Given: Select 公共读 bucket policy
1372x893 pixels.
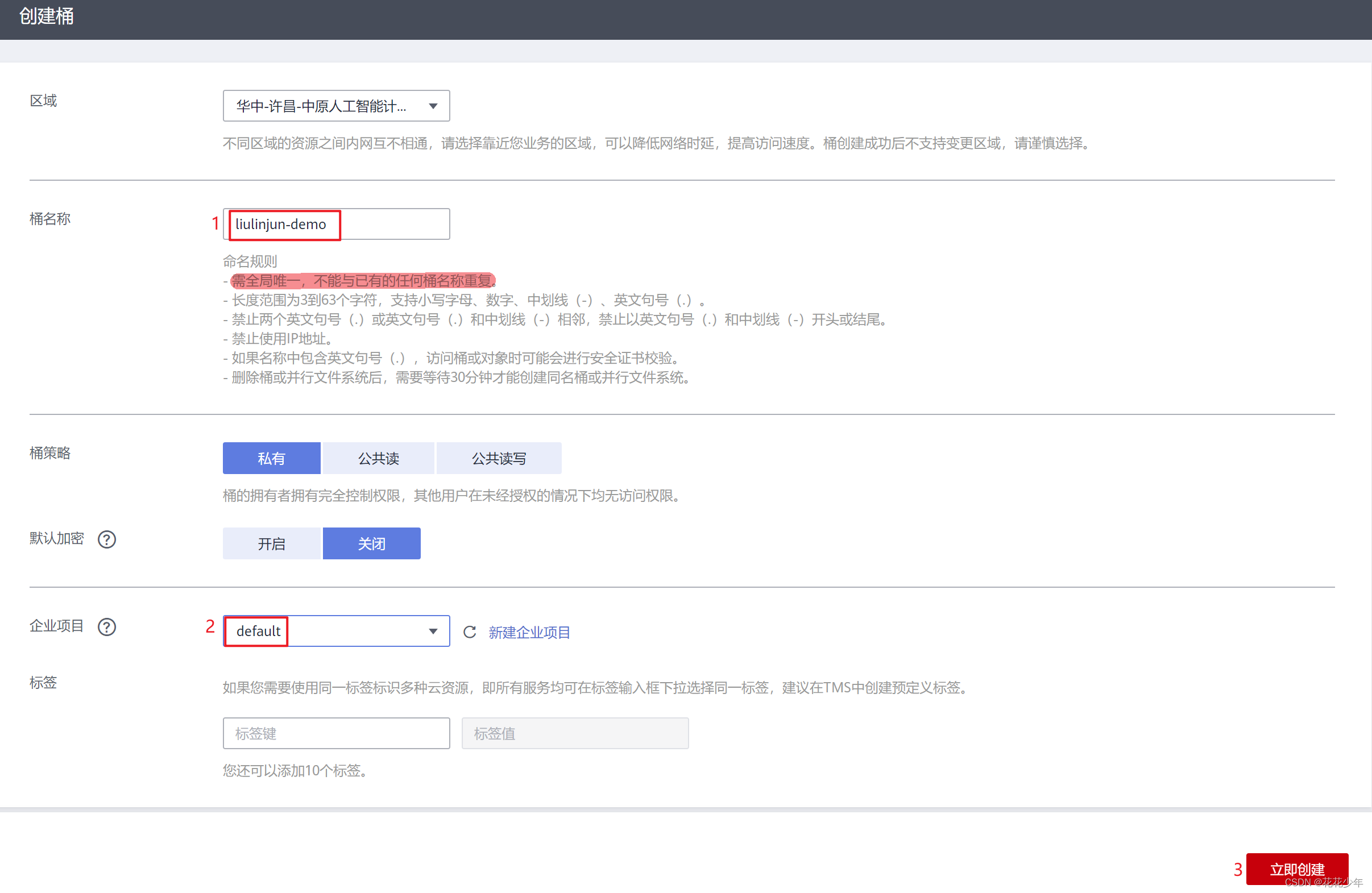Looking at the screenshot, I should point(378,459).
